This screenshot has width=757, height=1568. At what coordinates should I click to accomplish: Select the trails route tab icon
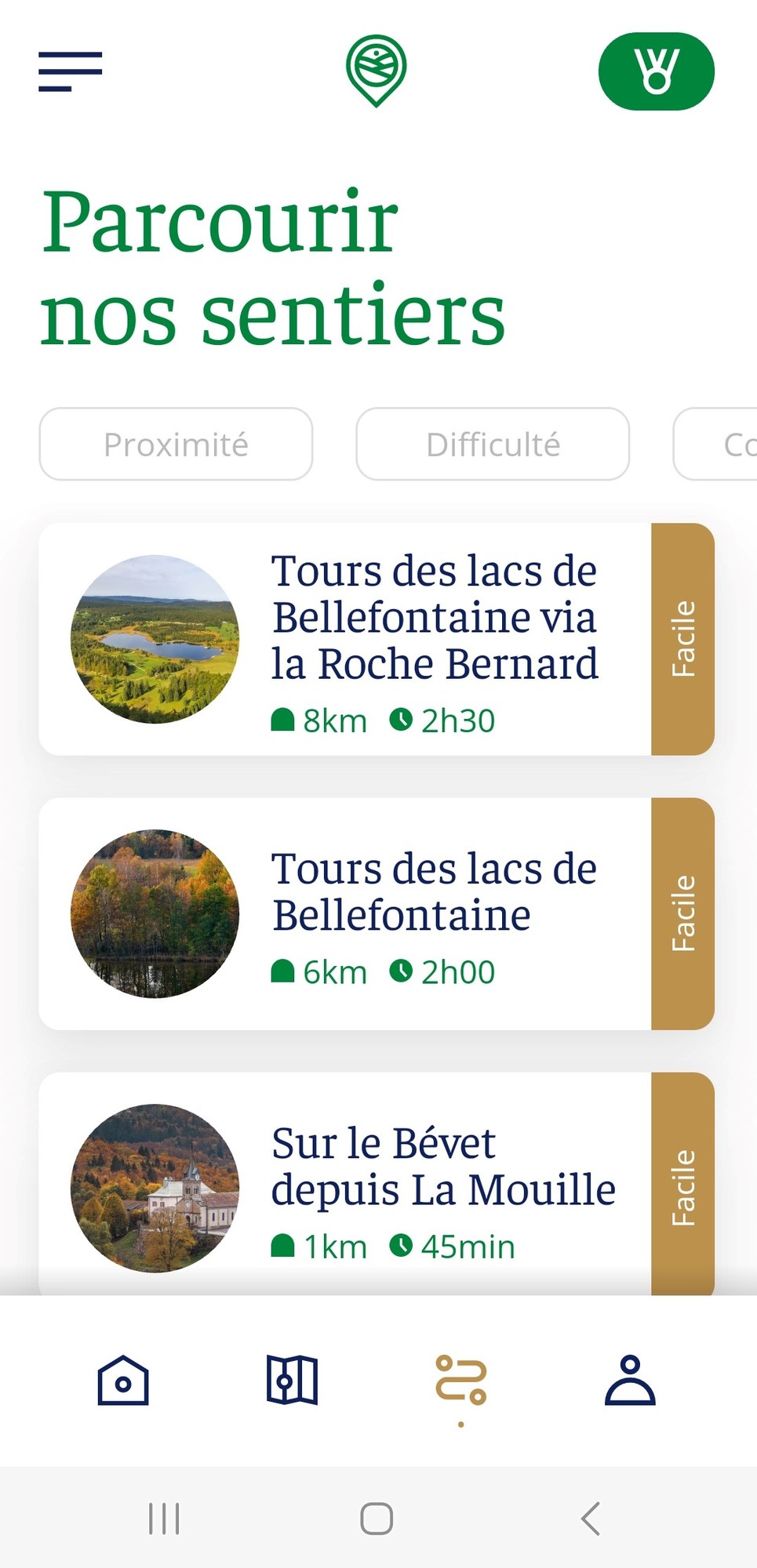click(460, 1381)
